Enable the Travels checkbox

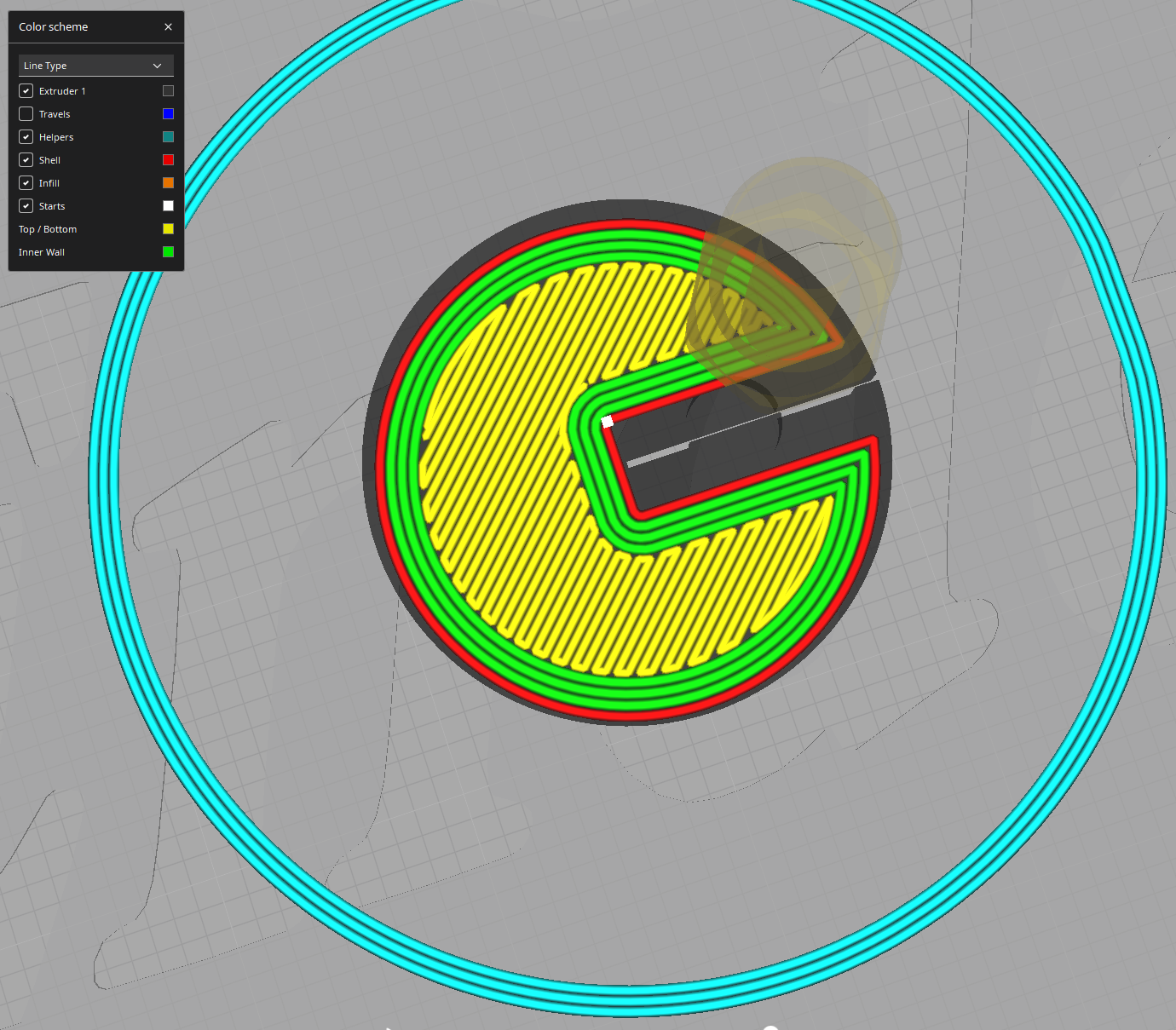[x=26, y=113]
